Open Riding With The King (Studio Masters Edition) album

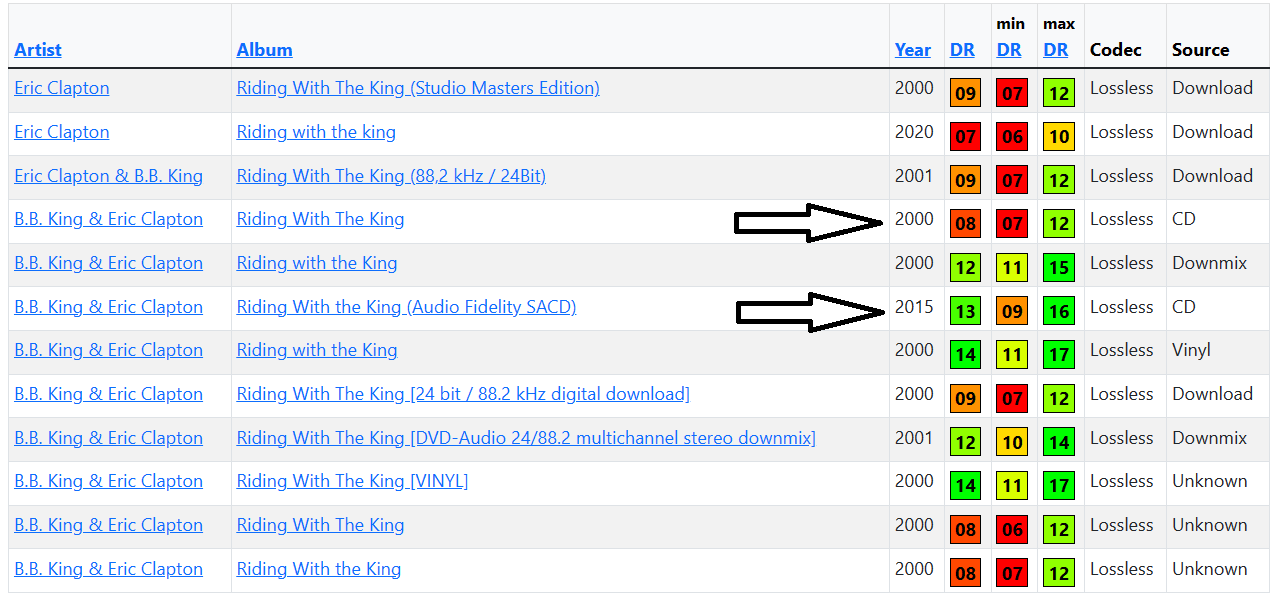pos(418,88)
